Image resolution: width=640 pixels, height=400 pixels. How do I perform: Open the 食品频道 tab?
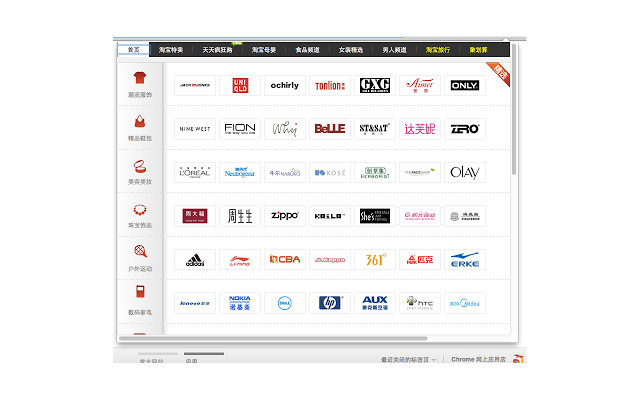tap(307, 50)
